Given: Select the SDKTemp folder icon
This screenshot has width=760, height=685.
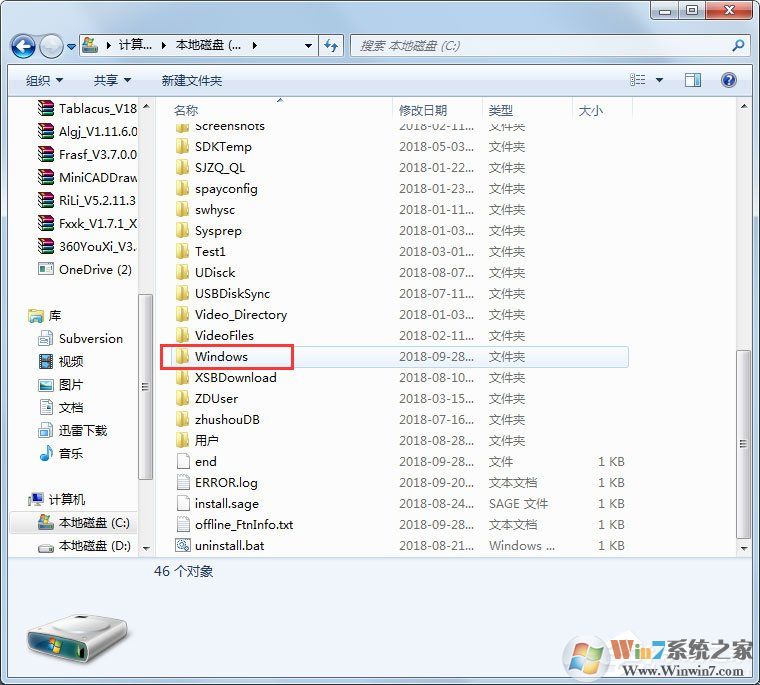Looking at the screenshot, I should point(182,146).
